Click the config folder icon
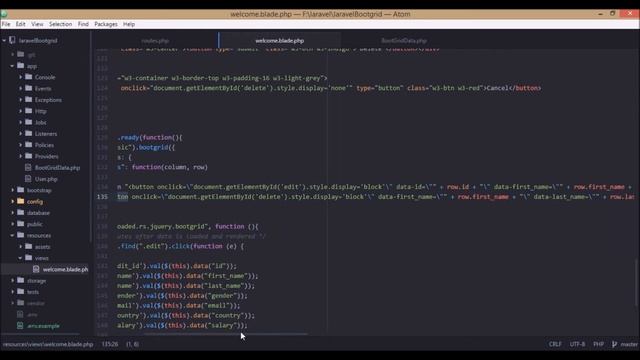This screenshot has width=640, height=360. coord(20,201)
